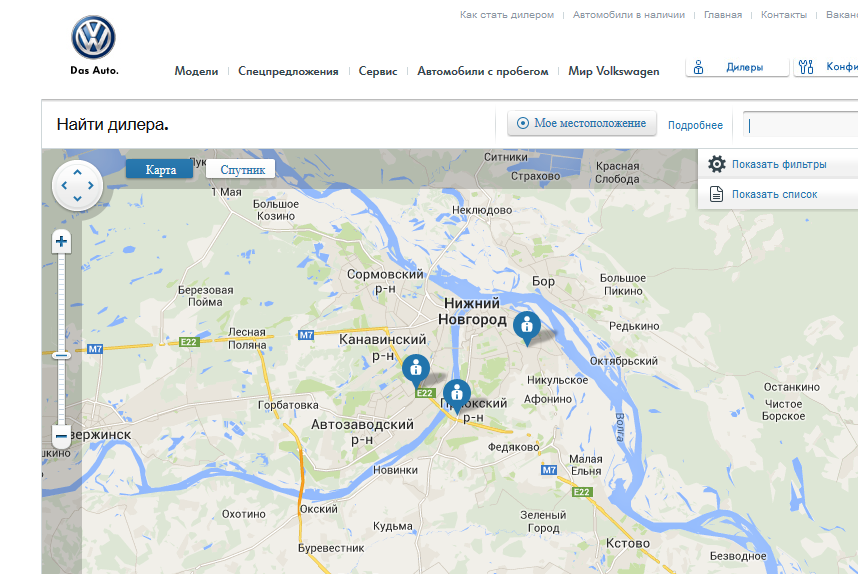Viewport: 858px width, 574px height.
Task: Switch map to Карта view
Action: coord(160,170)
